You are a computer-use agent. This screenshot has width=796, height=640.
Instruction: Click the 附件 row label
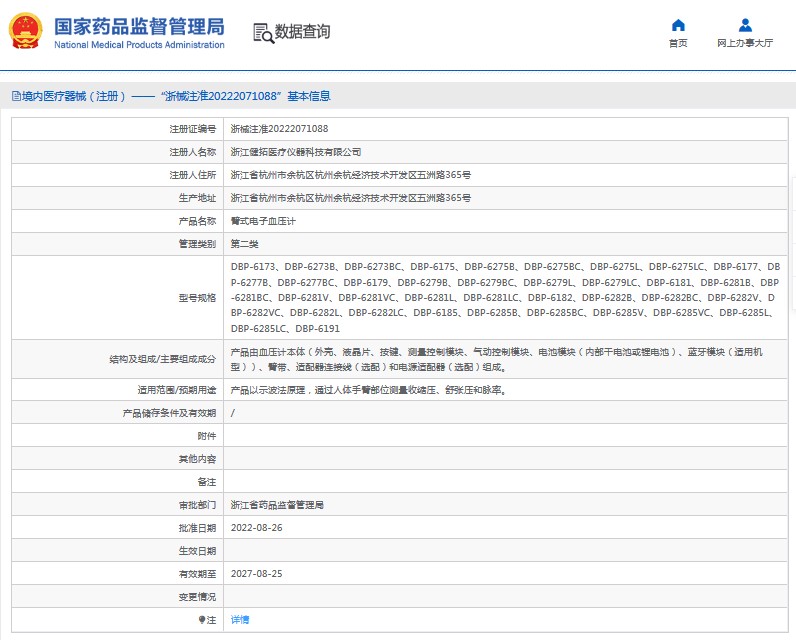click(x=207, y=436)
